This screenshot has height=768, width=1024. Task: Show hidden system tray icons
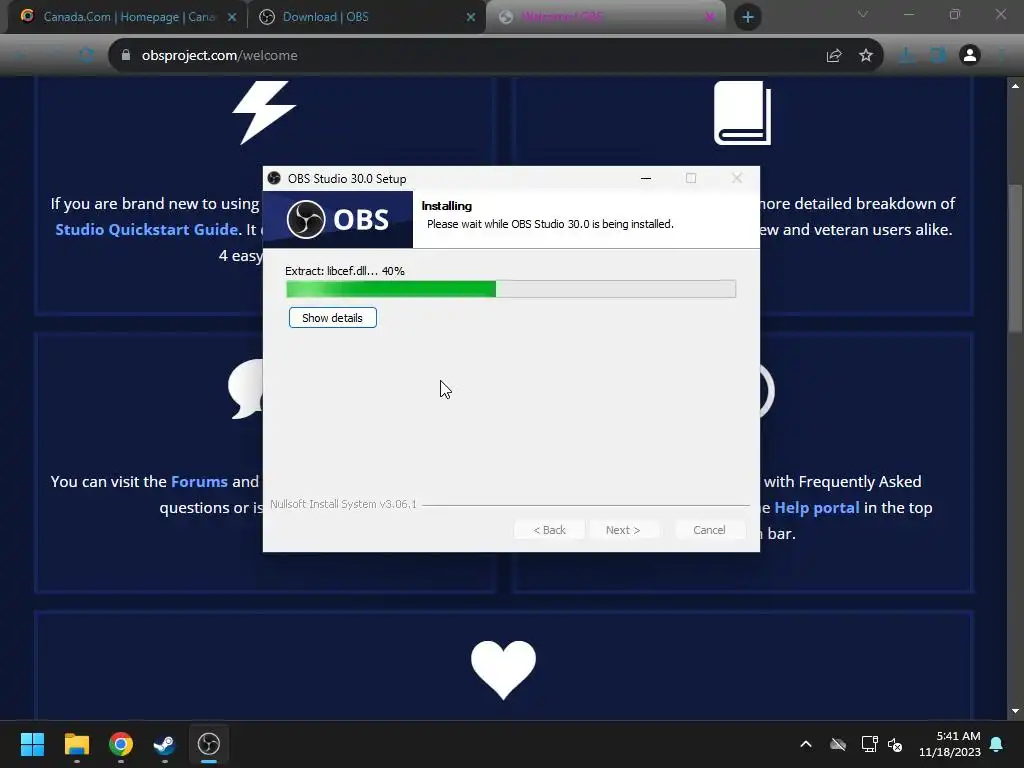[806, 744]
